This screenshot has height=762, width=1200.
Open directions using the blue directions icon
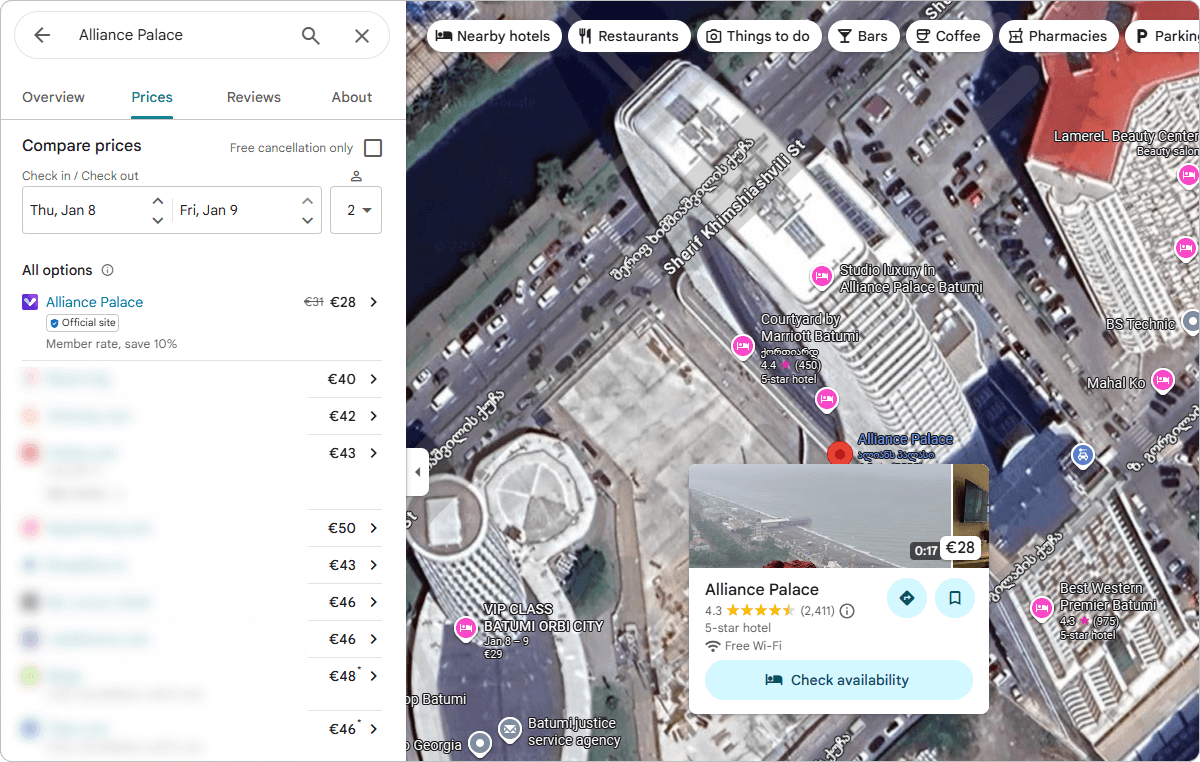[907, 597]
